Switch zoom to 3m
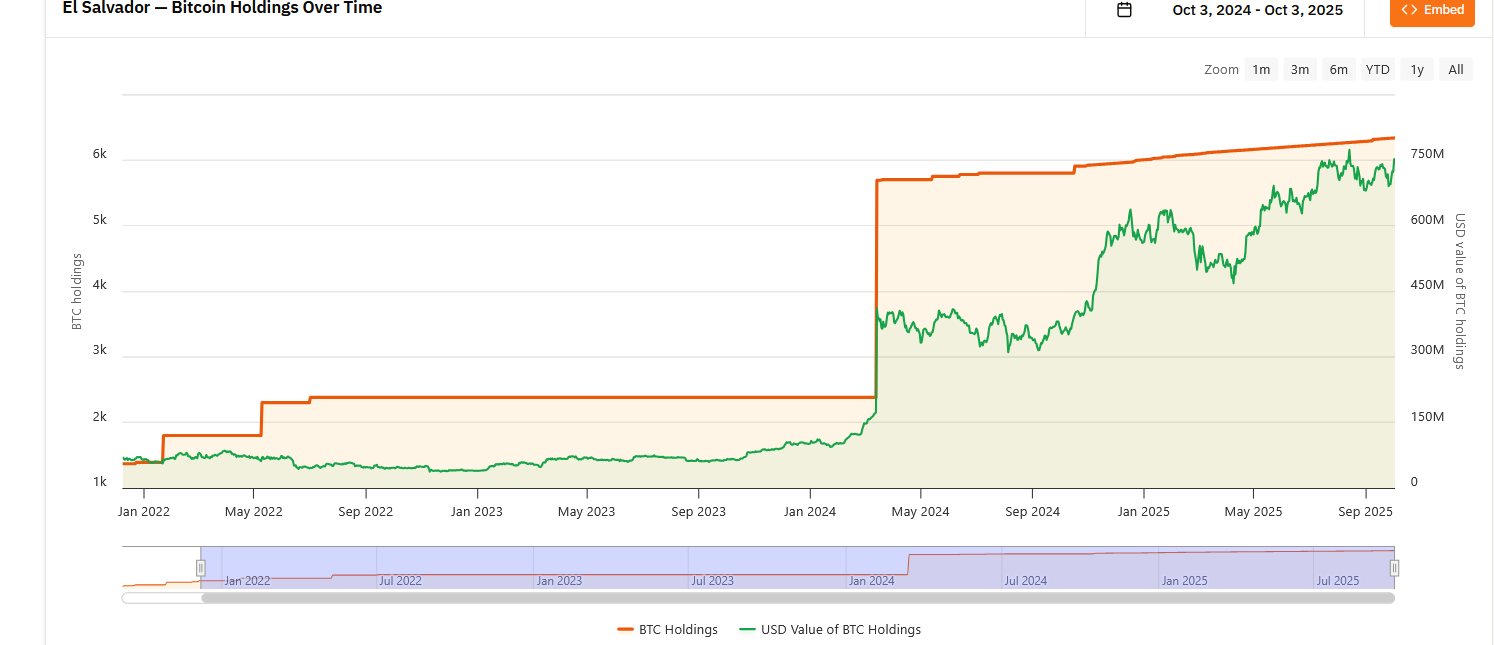 1299,69
